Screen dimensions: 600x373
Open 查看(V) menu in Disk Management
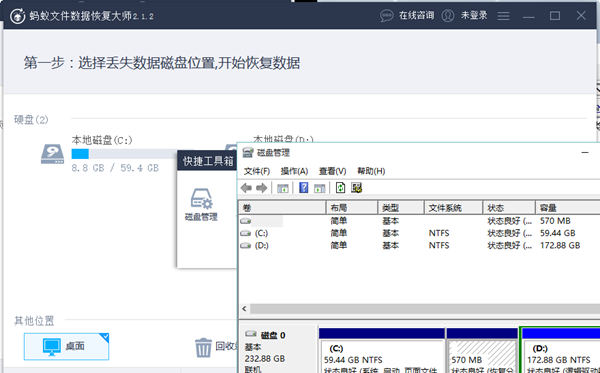[x=333, y=171]
